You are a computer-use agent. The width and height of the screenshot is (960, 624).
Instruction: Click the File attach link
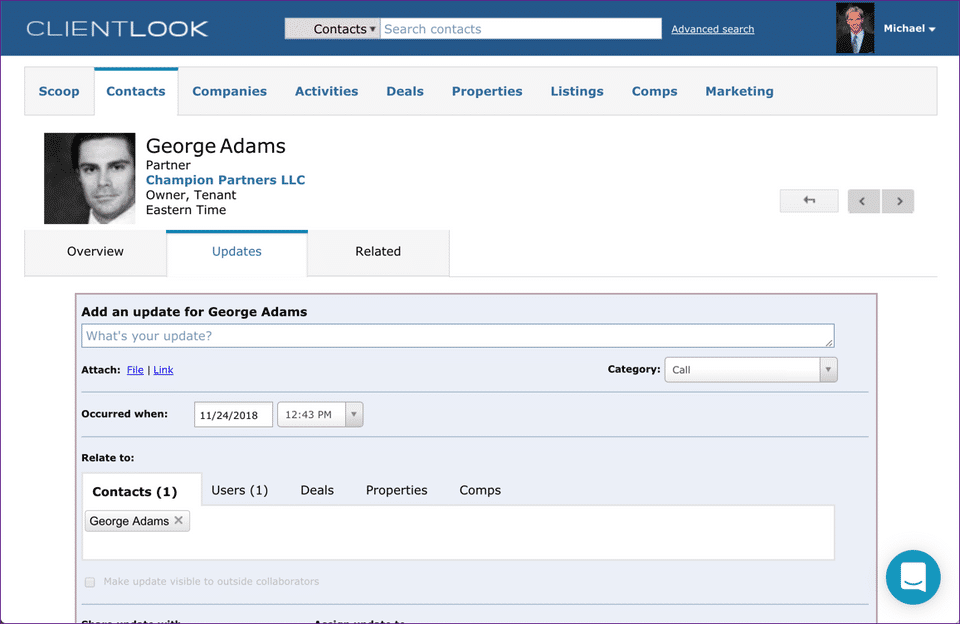tap(135, 370)
